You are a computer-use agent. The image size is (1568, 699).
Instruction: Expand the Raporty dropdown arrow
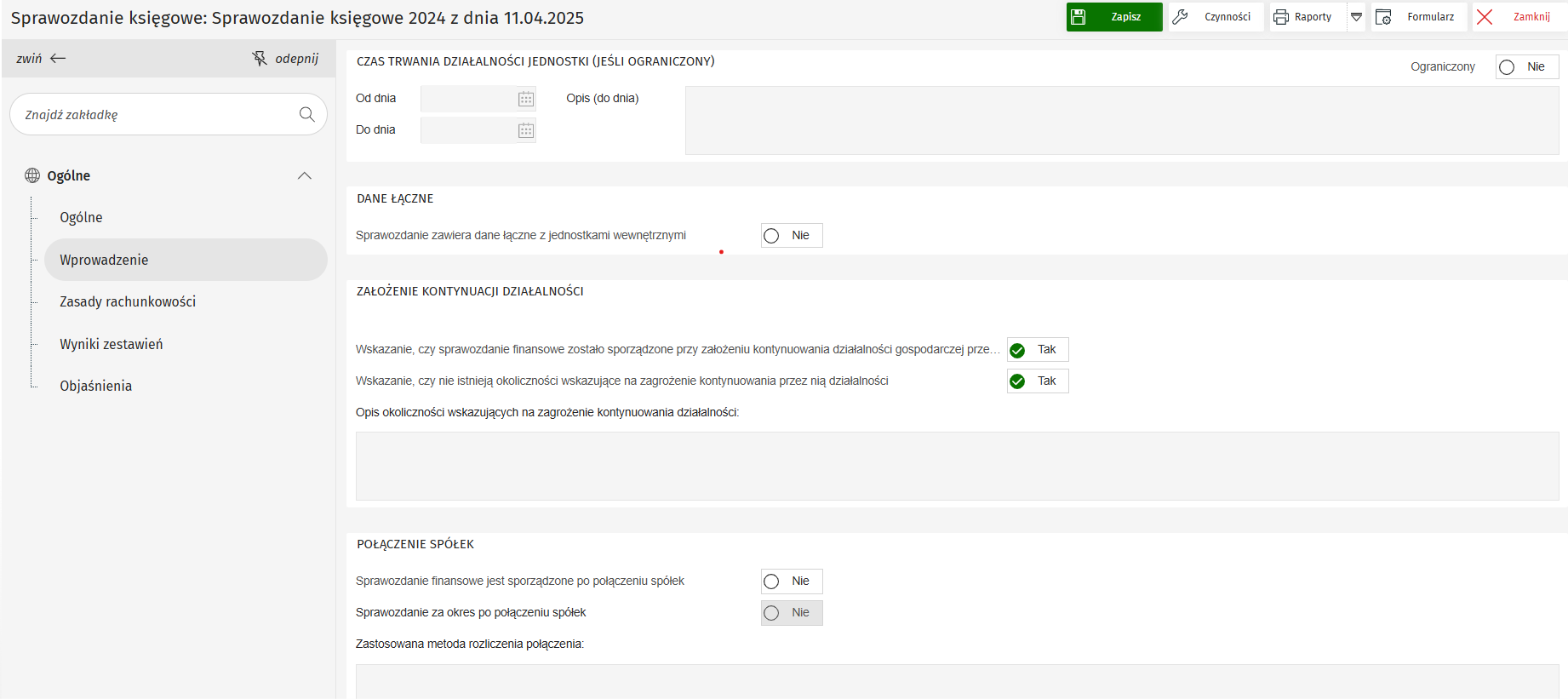click(x=1357, y=17)
